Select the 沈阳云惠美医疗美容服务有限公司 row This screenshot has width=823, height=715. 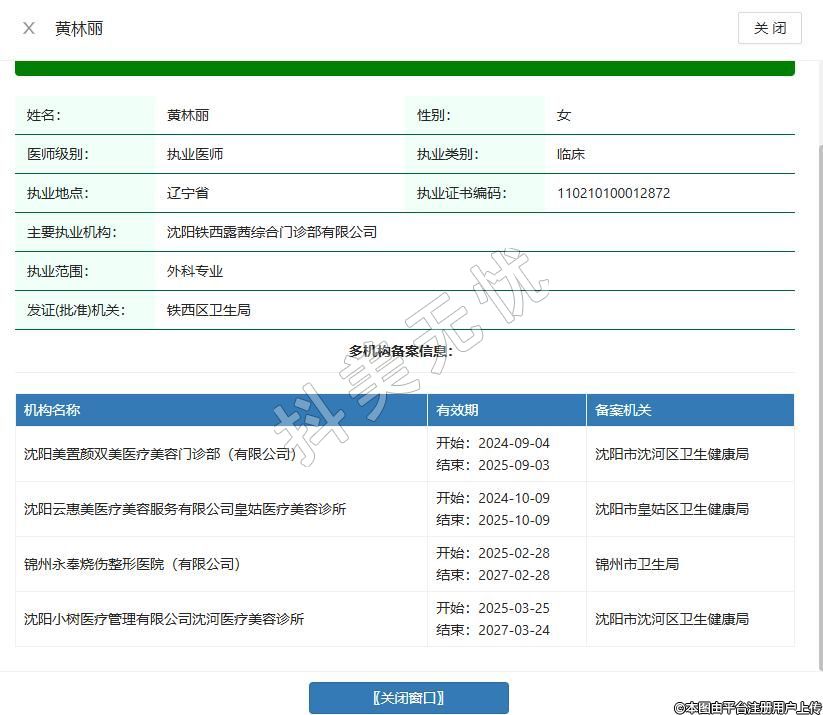(185, 509)
